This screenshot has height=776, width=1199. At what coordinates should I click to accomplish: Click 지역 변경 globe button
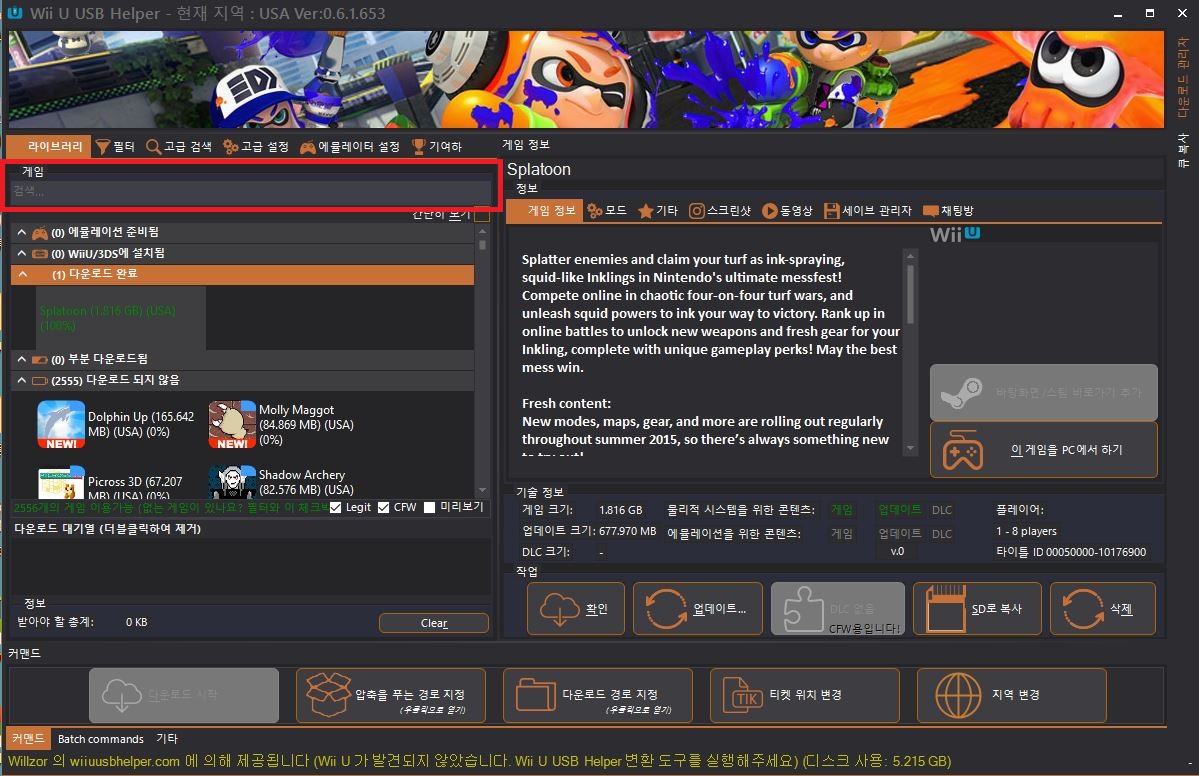coord(1012,695)
